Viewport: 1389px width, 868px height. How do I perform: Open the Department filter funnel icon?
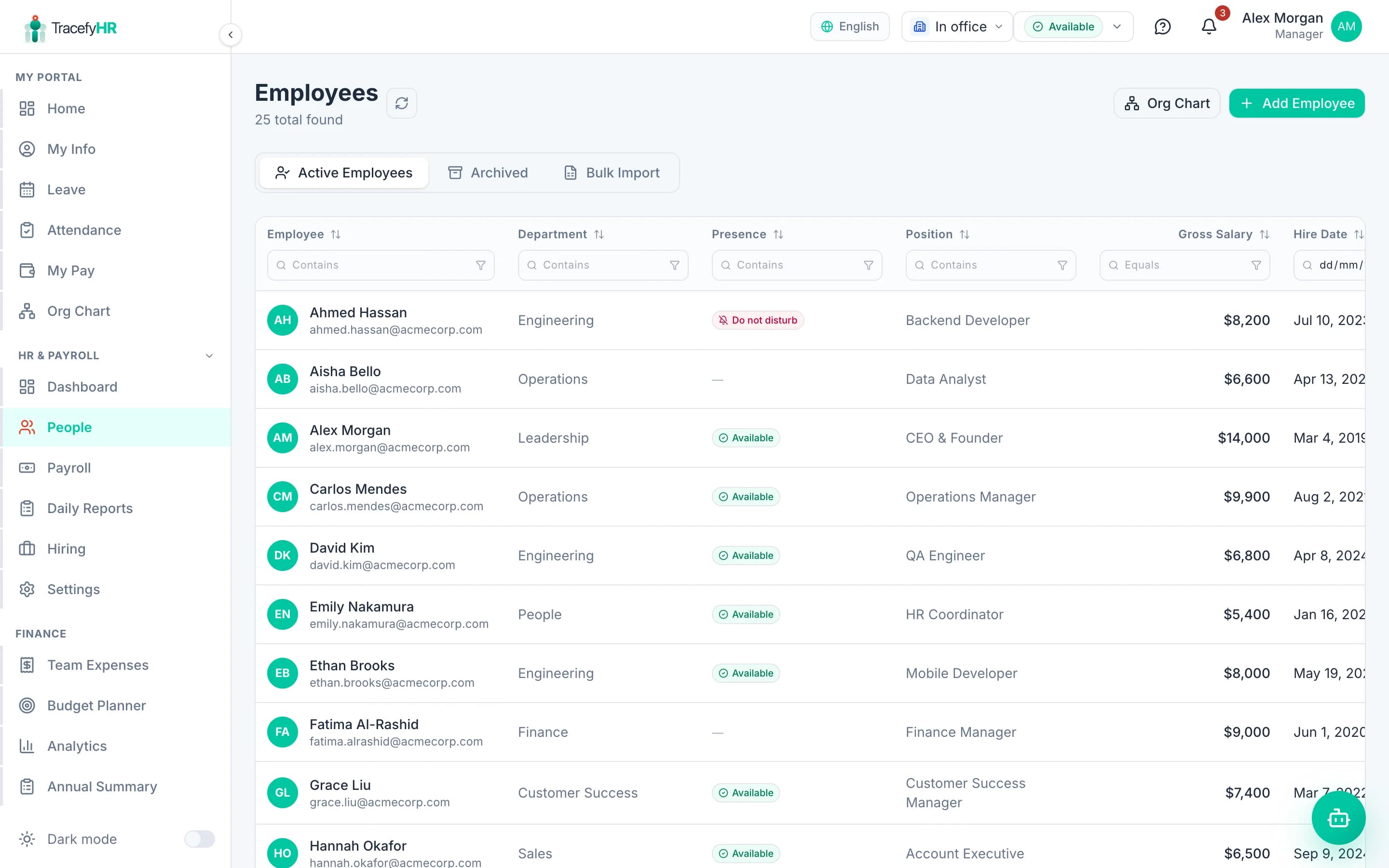[x=674, y=265]
